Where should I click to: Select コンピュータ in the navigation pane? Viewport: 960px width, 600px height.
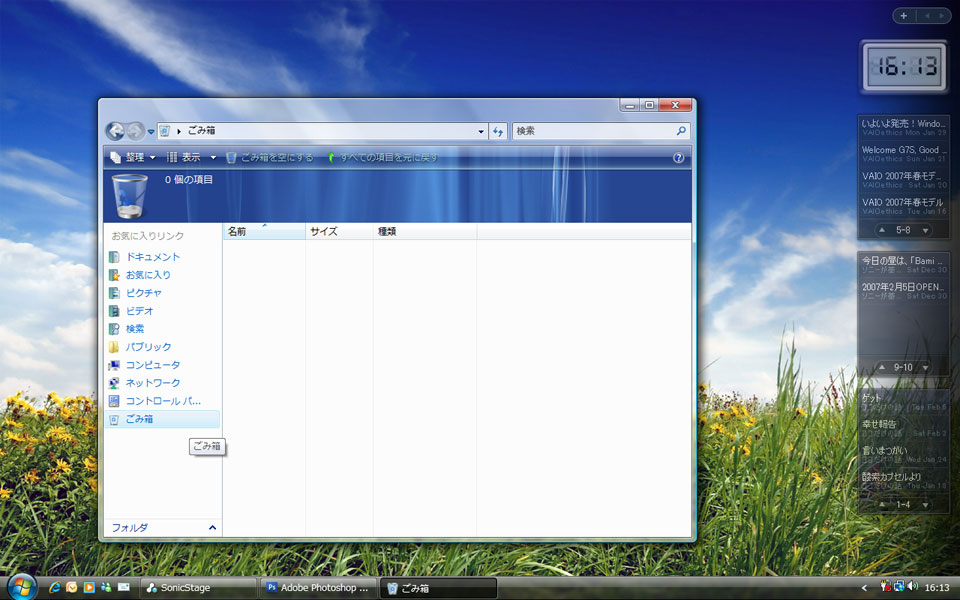(x=152, y=365)
